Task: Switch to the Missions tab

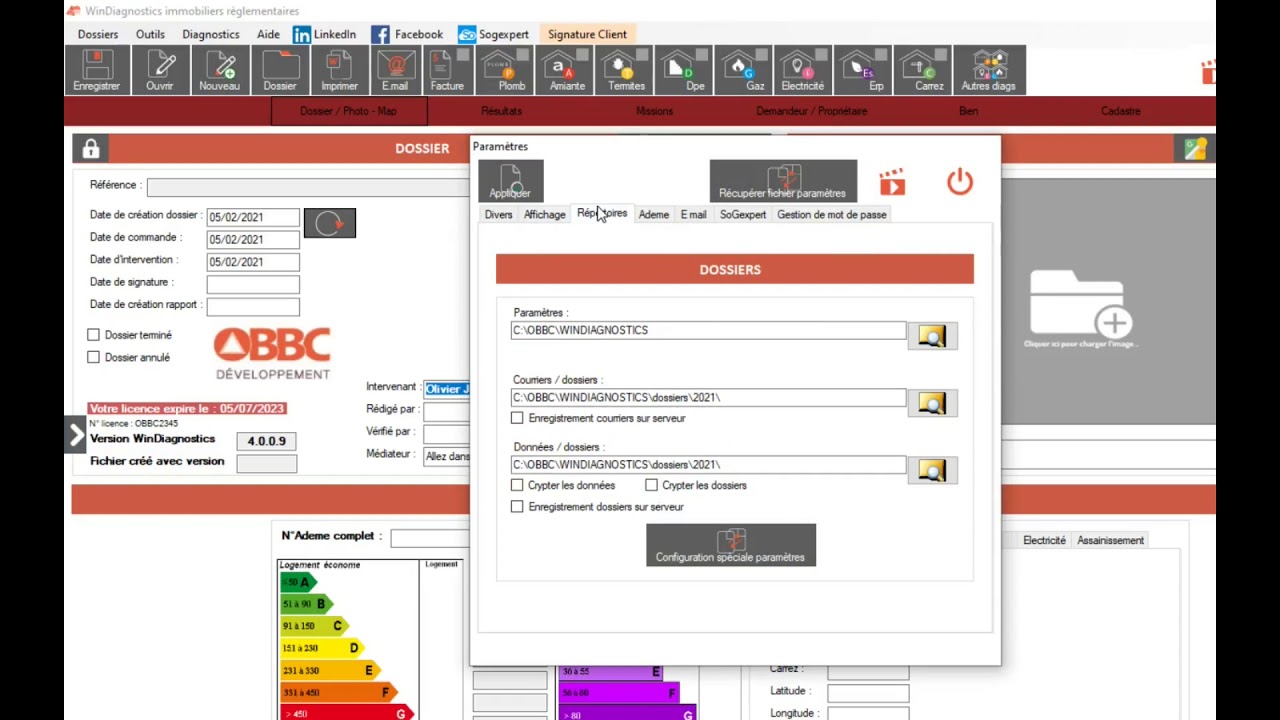Action: point(654,111)
